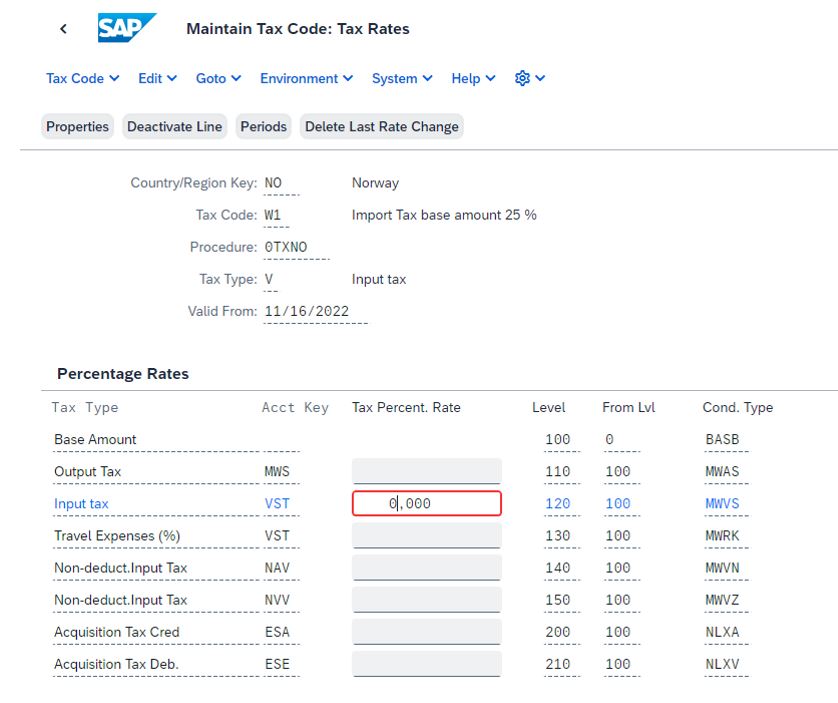The height and width of the screenshot is (703, 838).
Task: Click the Acquisition Tax Deb. label
Action: (x=116, y=664)
